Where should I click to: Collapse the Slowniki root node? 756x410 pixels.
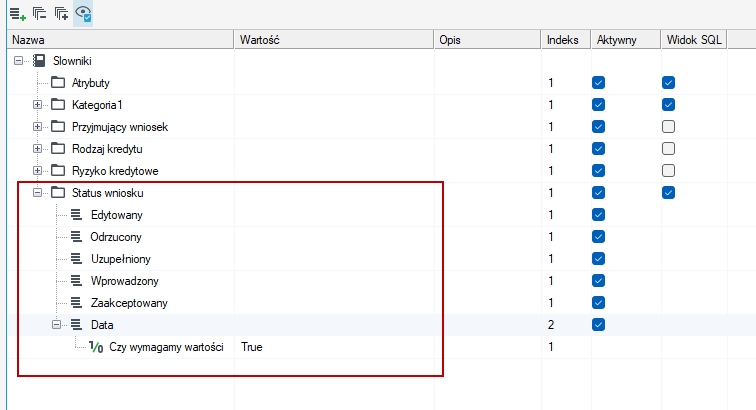(18, 61)
